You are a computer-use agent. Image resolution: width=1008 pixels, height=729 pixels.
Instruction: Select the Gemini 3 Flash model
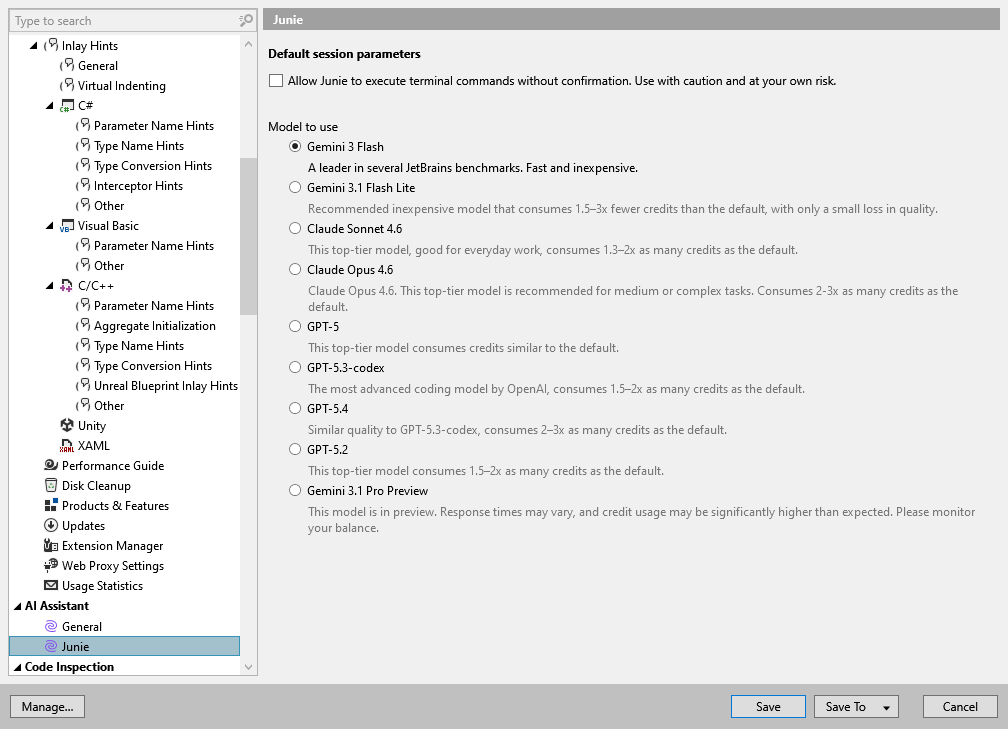point(295,147)
